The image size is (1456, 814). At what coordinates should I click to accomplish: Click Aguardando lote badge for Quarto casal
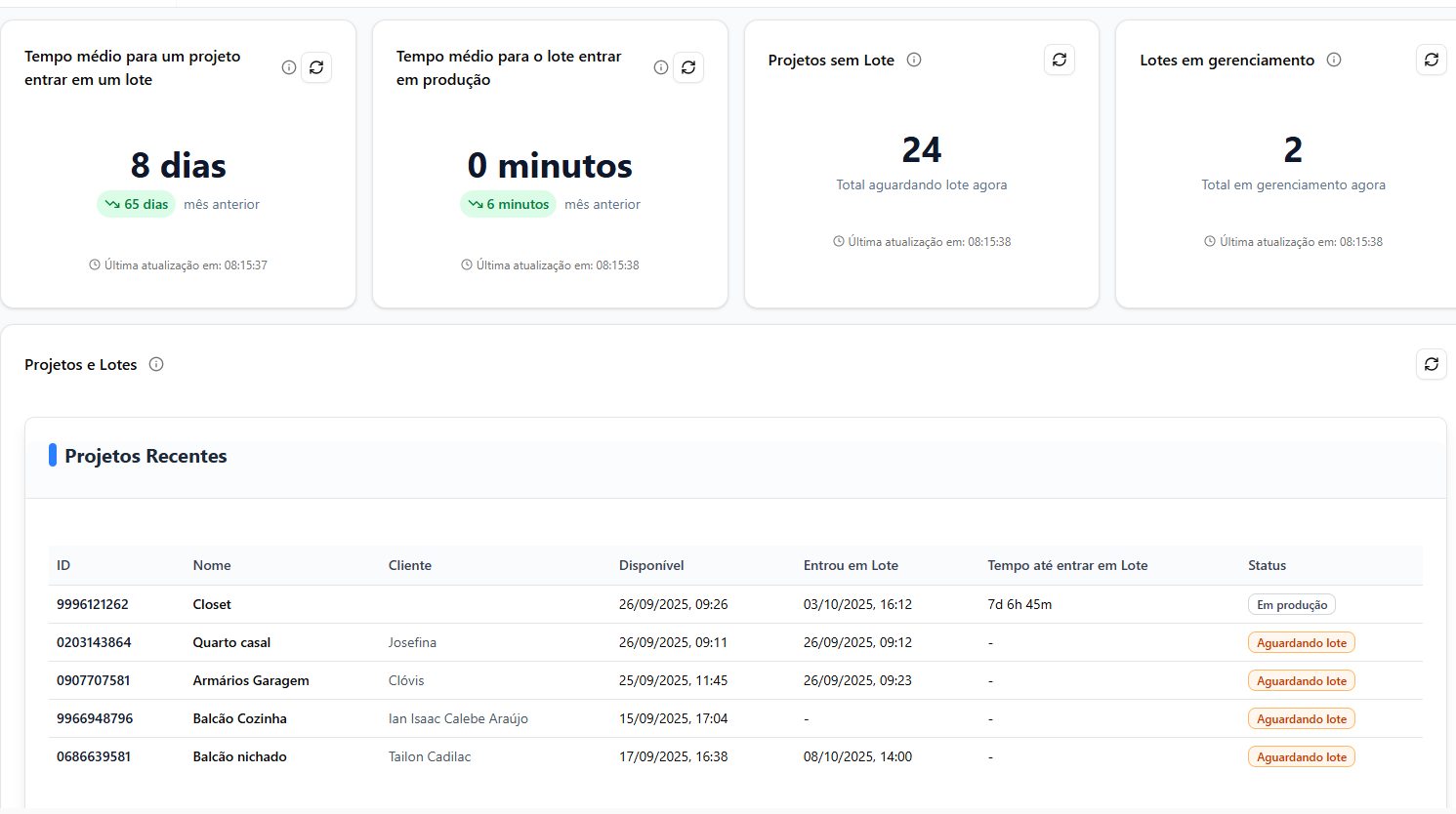1301,643
